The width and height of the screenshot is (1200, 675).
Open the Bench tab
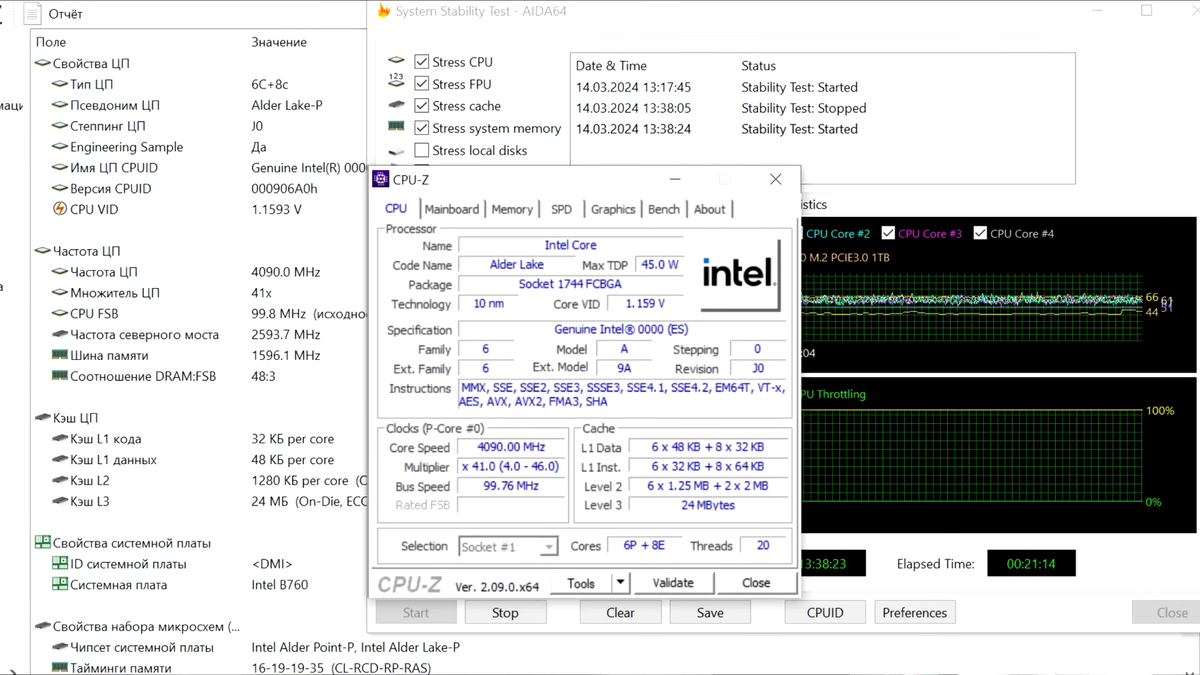pyautogui.click(x=664, y=209)
